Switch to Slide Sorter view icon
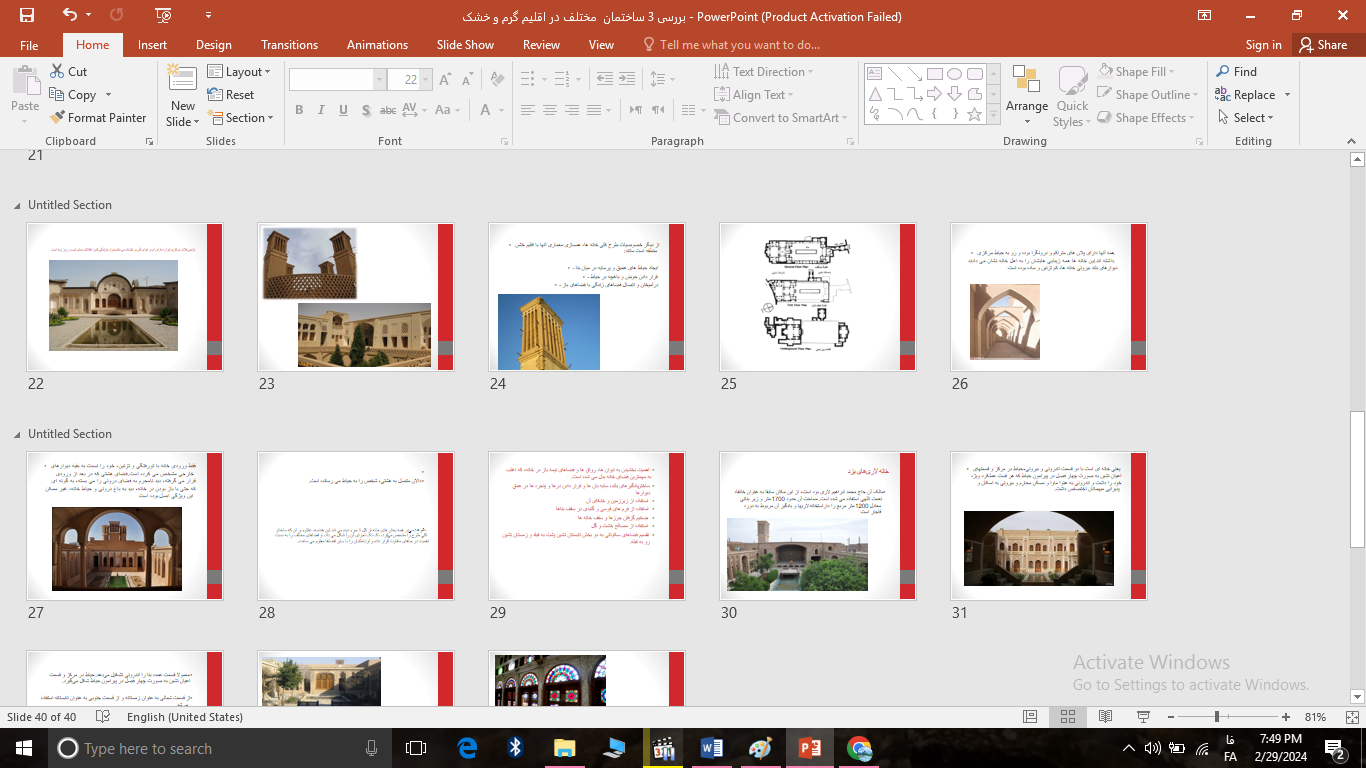The width and height of the screenshot is (1366, 768). point(1067,717)
